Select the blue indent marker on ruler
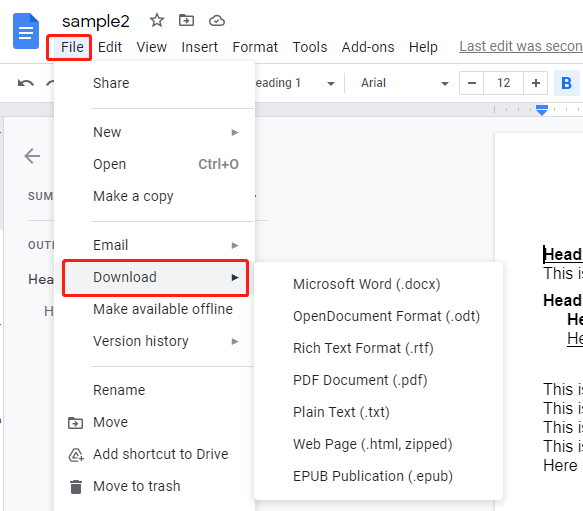This screenshot has width=583, height=511. click(x=542, y=110)
